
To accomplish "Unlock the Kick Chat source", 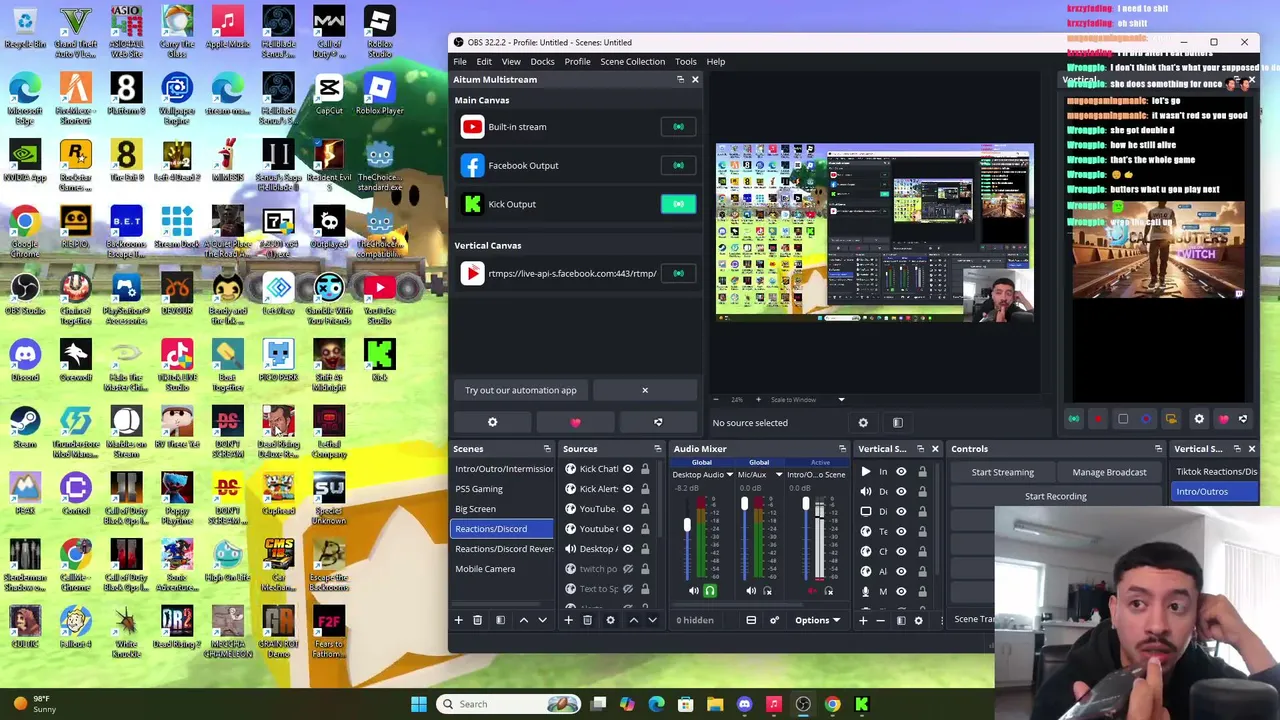I will click(x=645, y=469).
